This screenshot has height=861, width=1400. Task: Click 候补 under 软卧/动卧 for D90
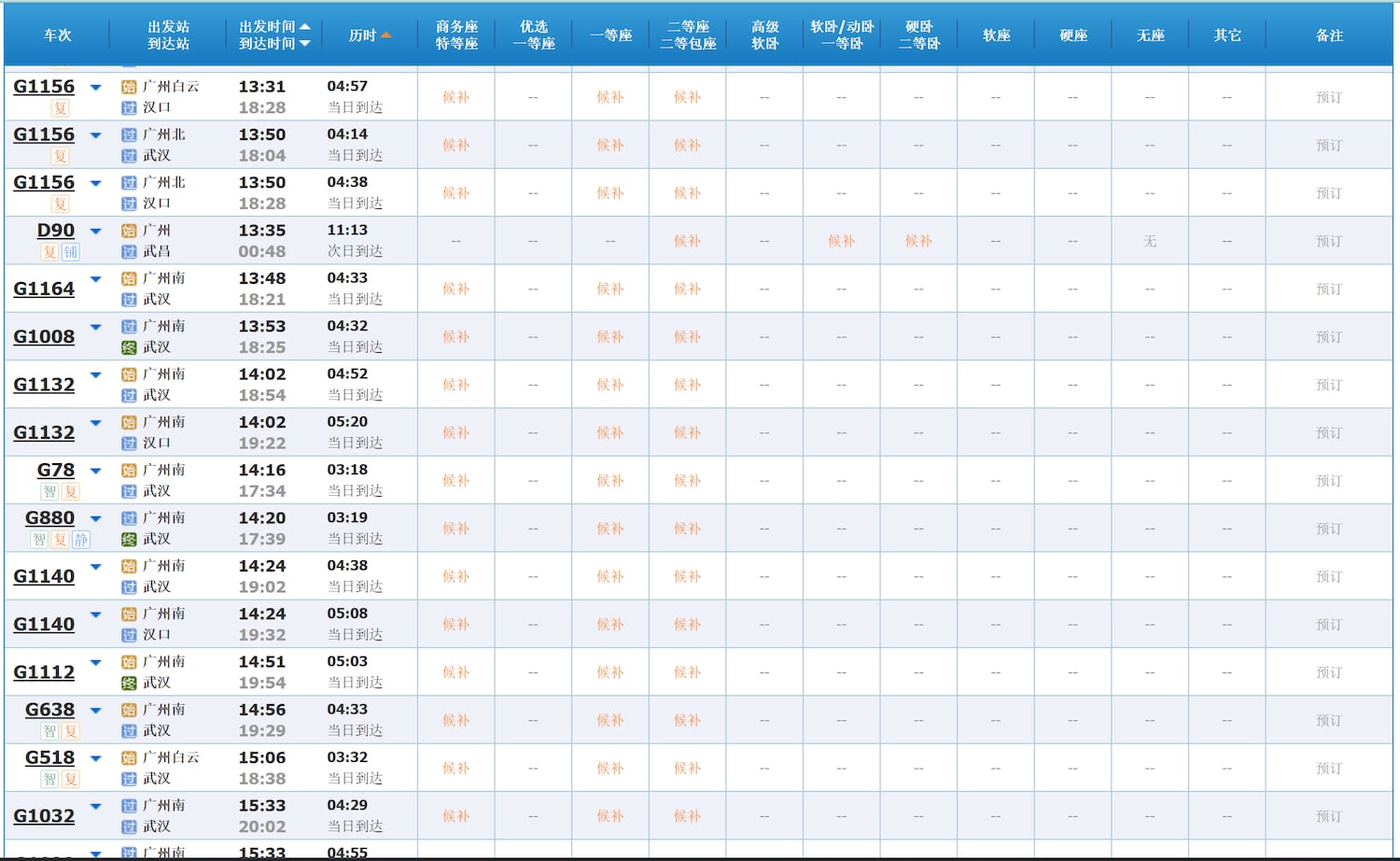[842, 241]
